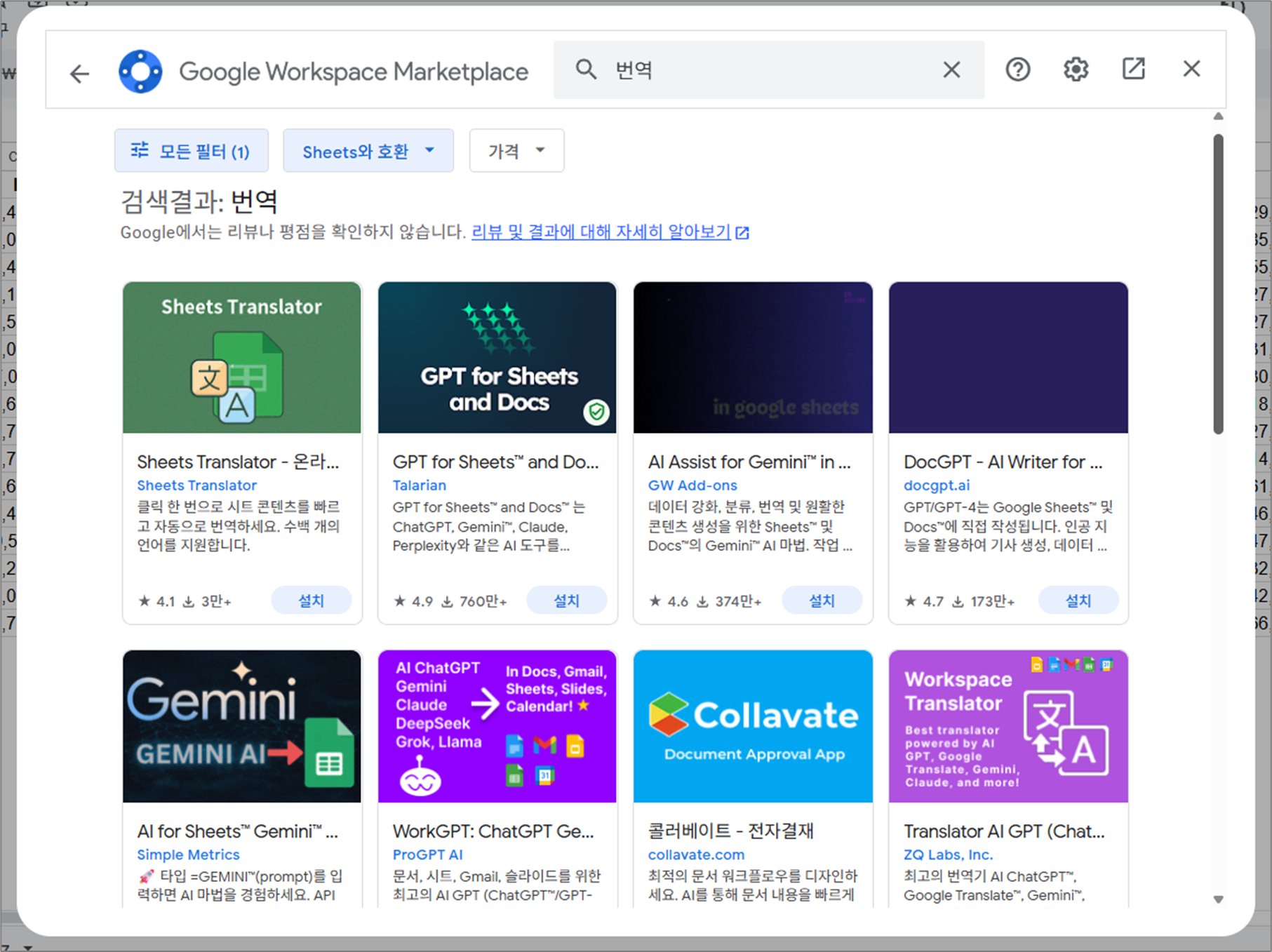Install Sheets Translator with 설치 button
This screenshot has width=1272, height=952.
[x=312, y=601]
